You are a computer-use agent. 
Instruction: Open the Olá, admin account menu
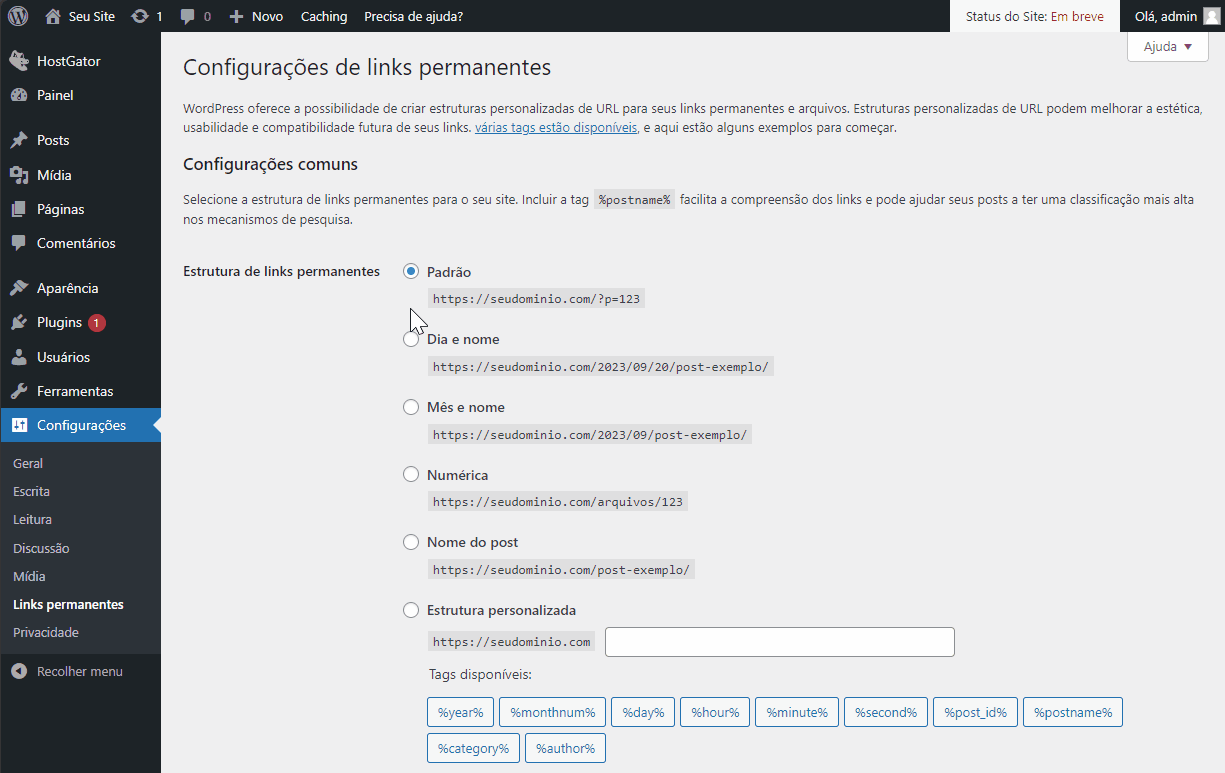[x=1177, y=16]
